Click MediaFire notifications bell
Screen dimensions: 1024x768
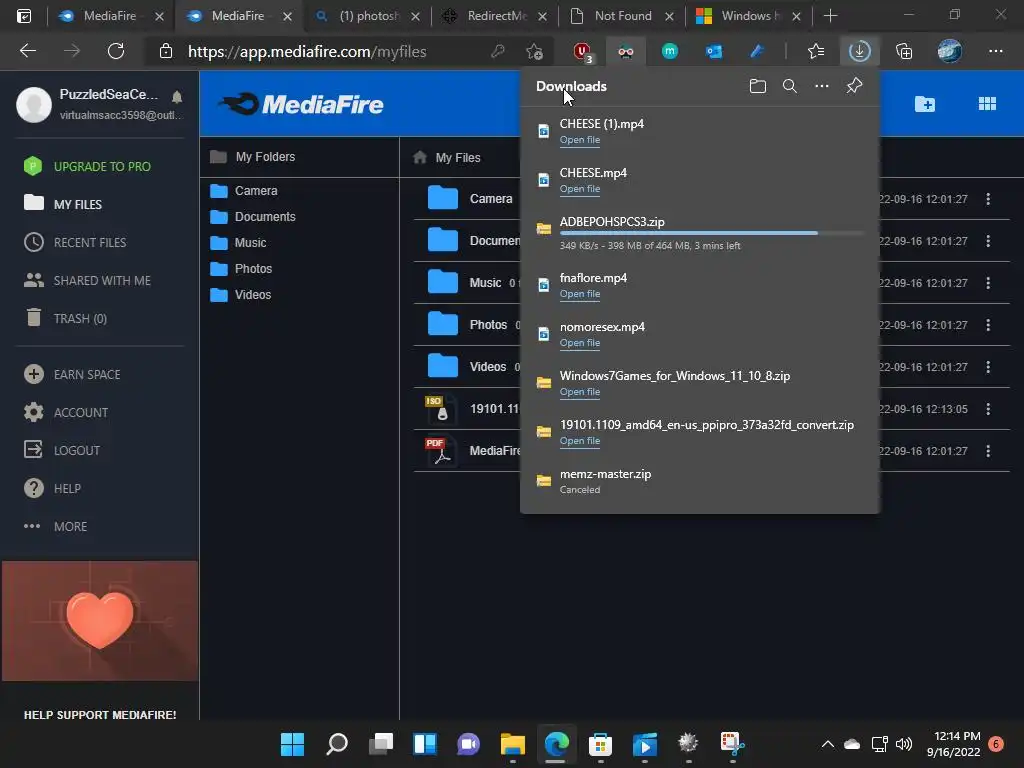pos(177,97)
